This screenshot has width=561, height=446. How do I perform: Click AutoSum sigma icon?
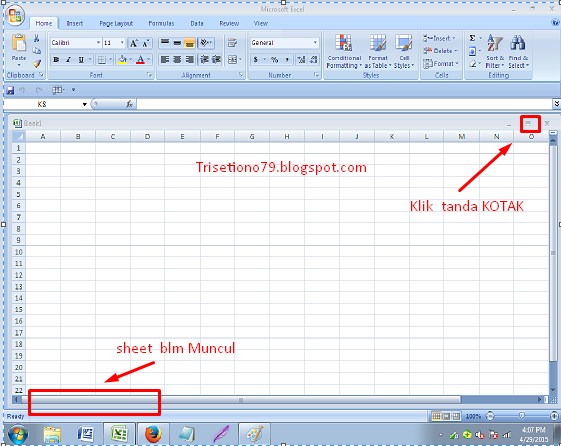(472, 38)
